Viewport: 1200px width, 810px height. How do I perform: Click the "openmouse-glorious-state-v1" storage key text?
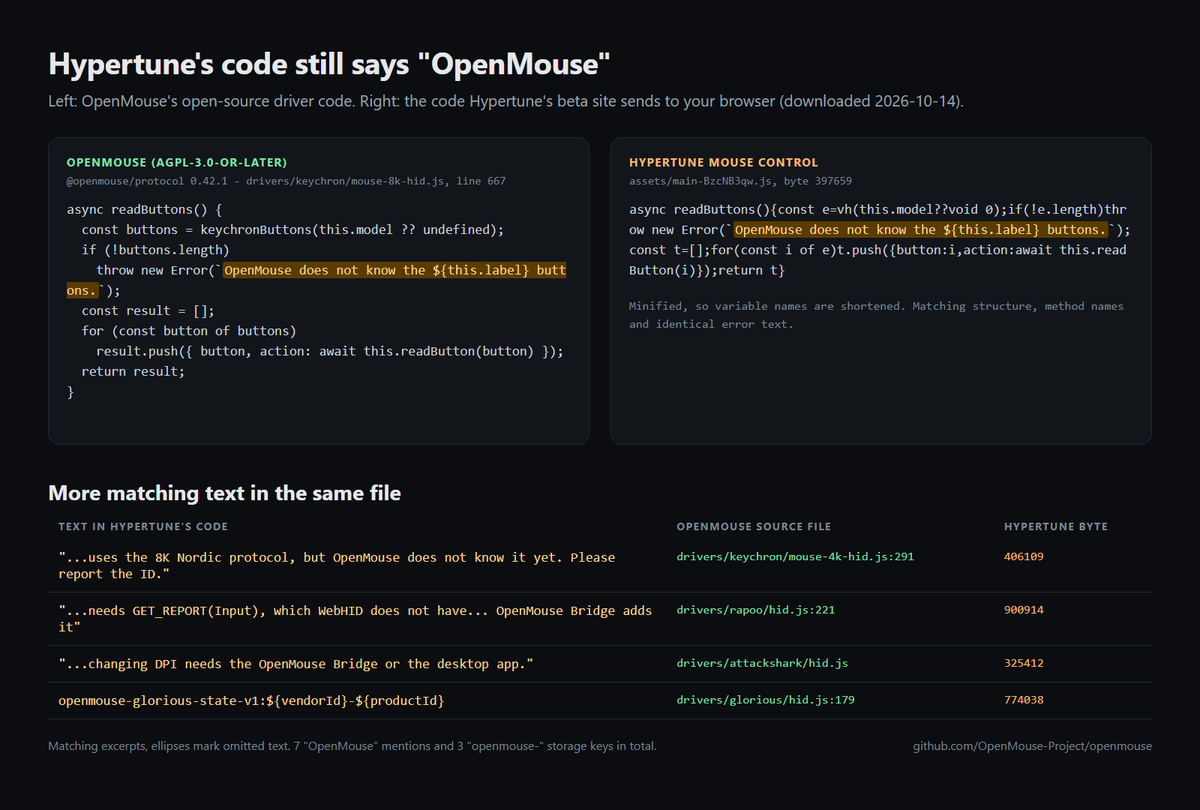point(252,701)
